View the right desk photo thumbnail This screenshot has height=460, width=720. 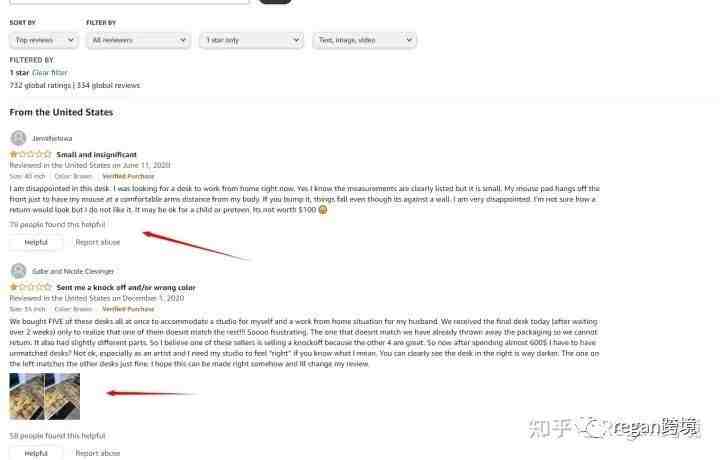62,397
